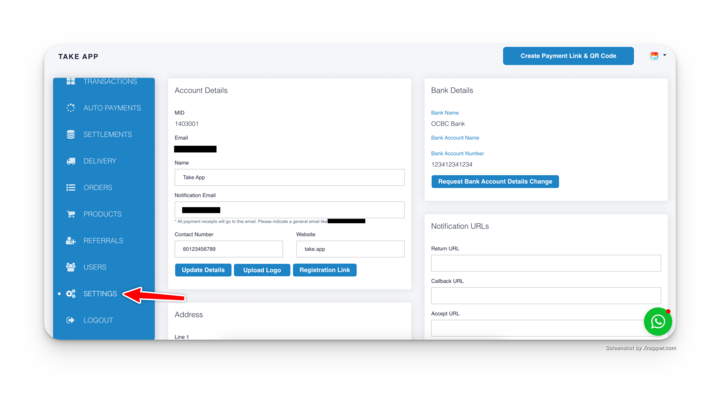Click the MID value 1403001
The width and height of the screenshot is (720, 395).
tap(186, 124)
